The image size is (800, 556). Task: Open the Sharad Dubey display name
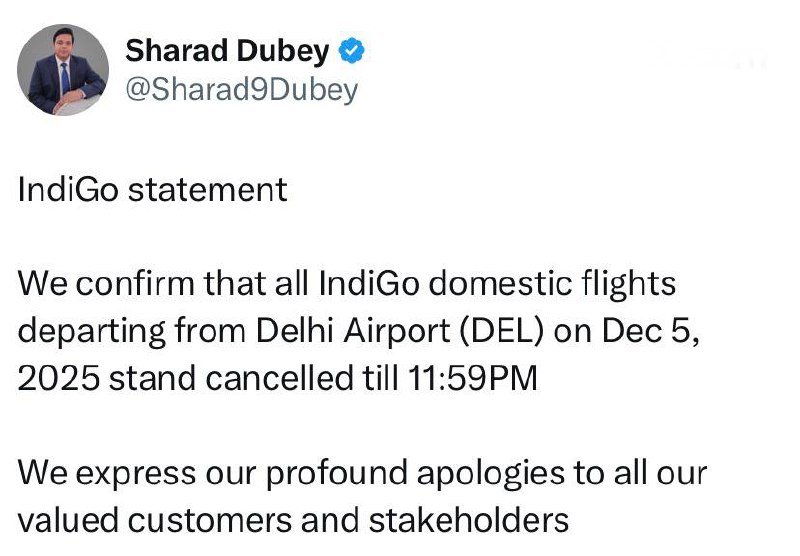(228, 50)
